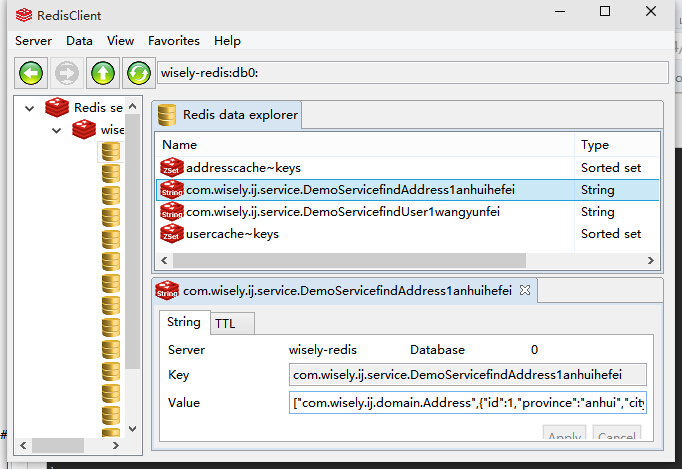
Task: Click the Key text field
Action: click(x=467, y=375)
